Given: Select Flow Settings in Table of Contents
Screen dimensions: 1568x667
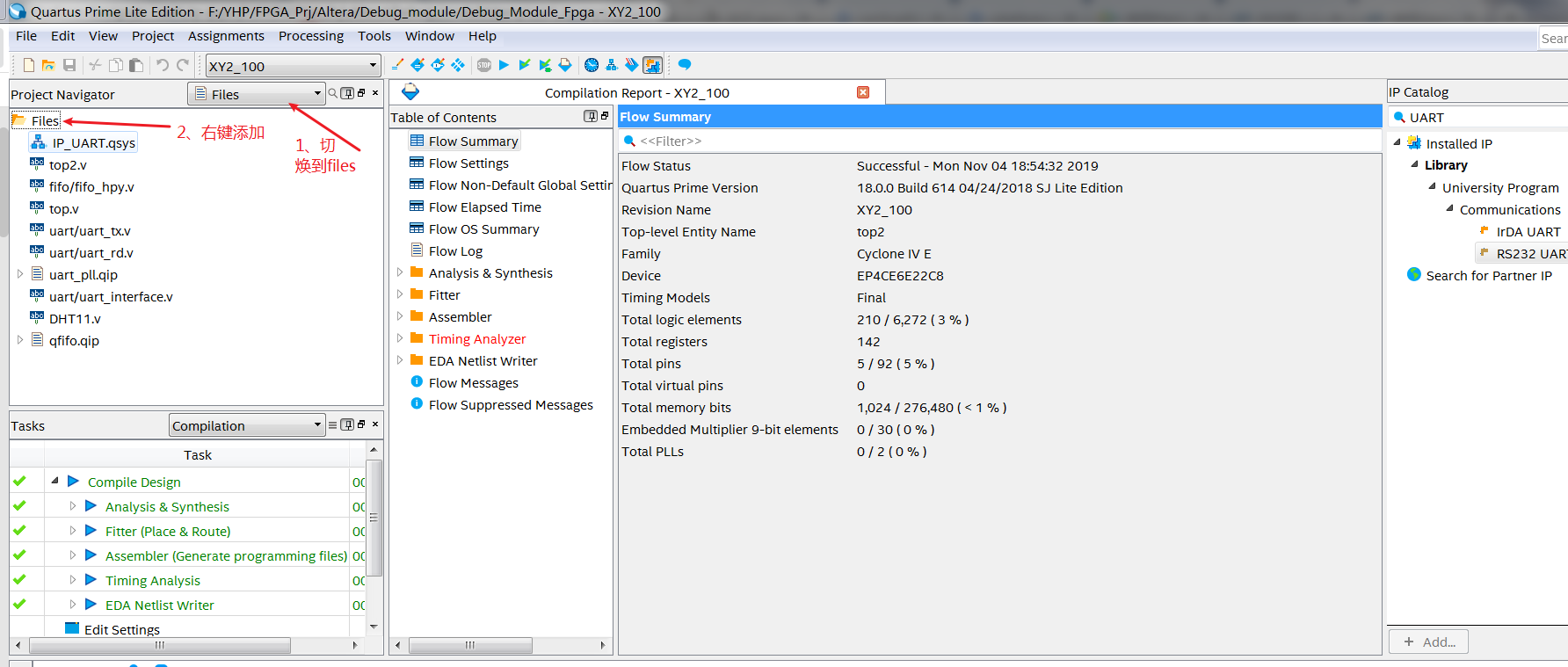Looking at the screenshot, I should click(x=468, y=163).
